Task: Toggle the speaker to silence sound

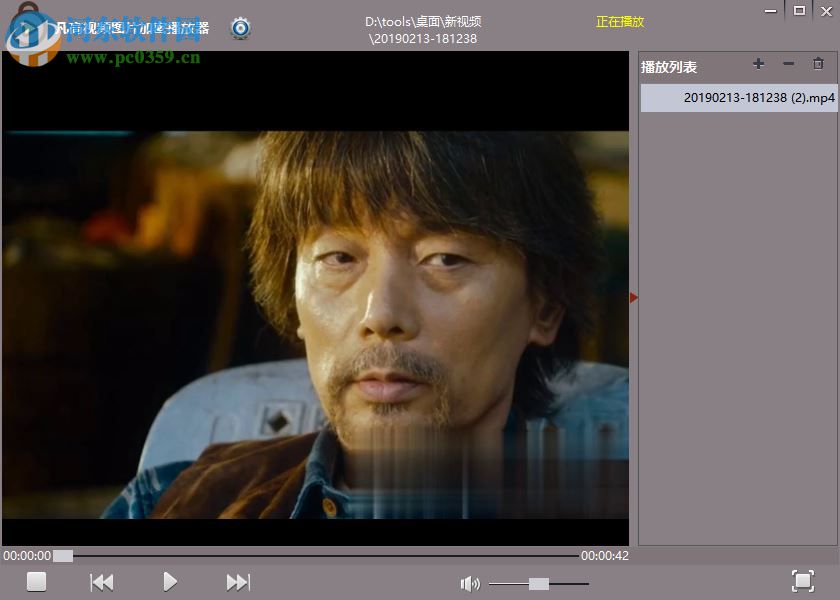Action: 470,583
